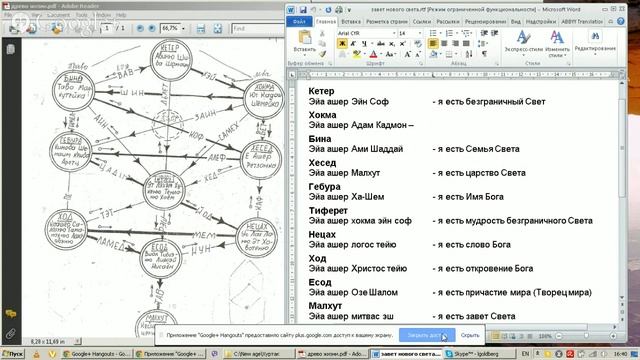Click the Decrease Indent icon
Viewport: 640px width, 360px height.
(x=484, y=33)
